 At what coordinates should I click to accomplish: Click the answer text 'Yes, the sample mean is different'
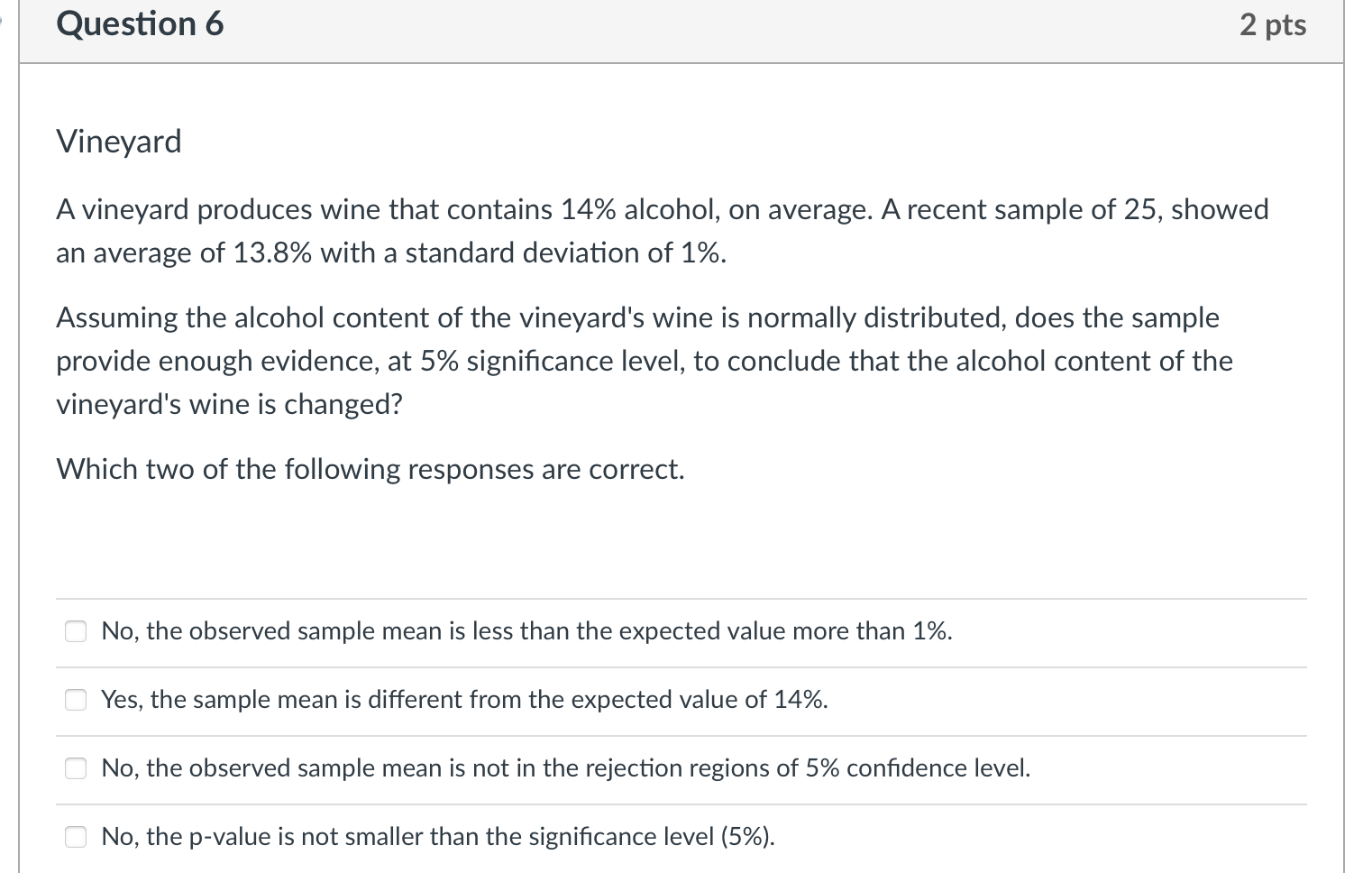click(x=464, y=700)
